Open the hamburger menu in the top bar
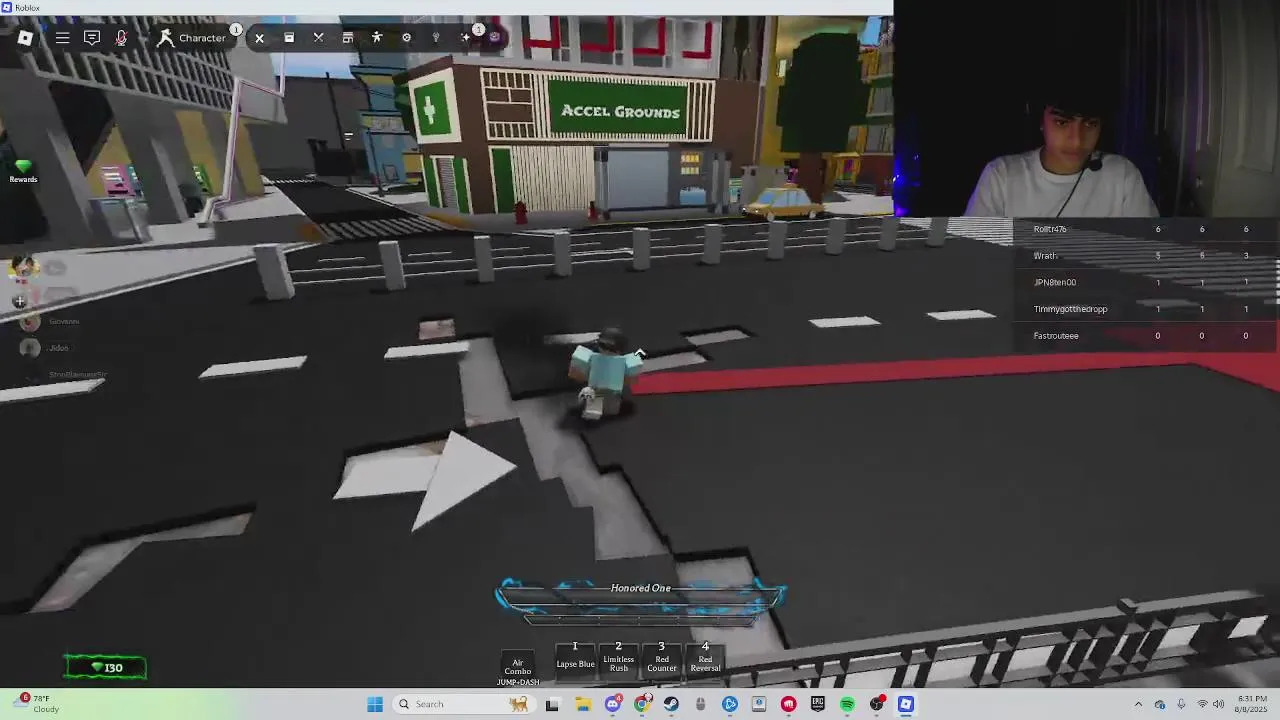 [62, 38]
